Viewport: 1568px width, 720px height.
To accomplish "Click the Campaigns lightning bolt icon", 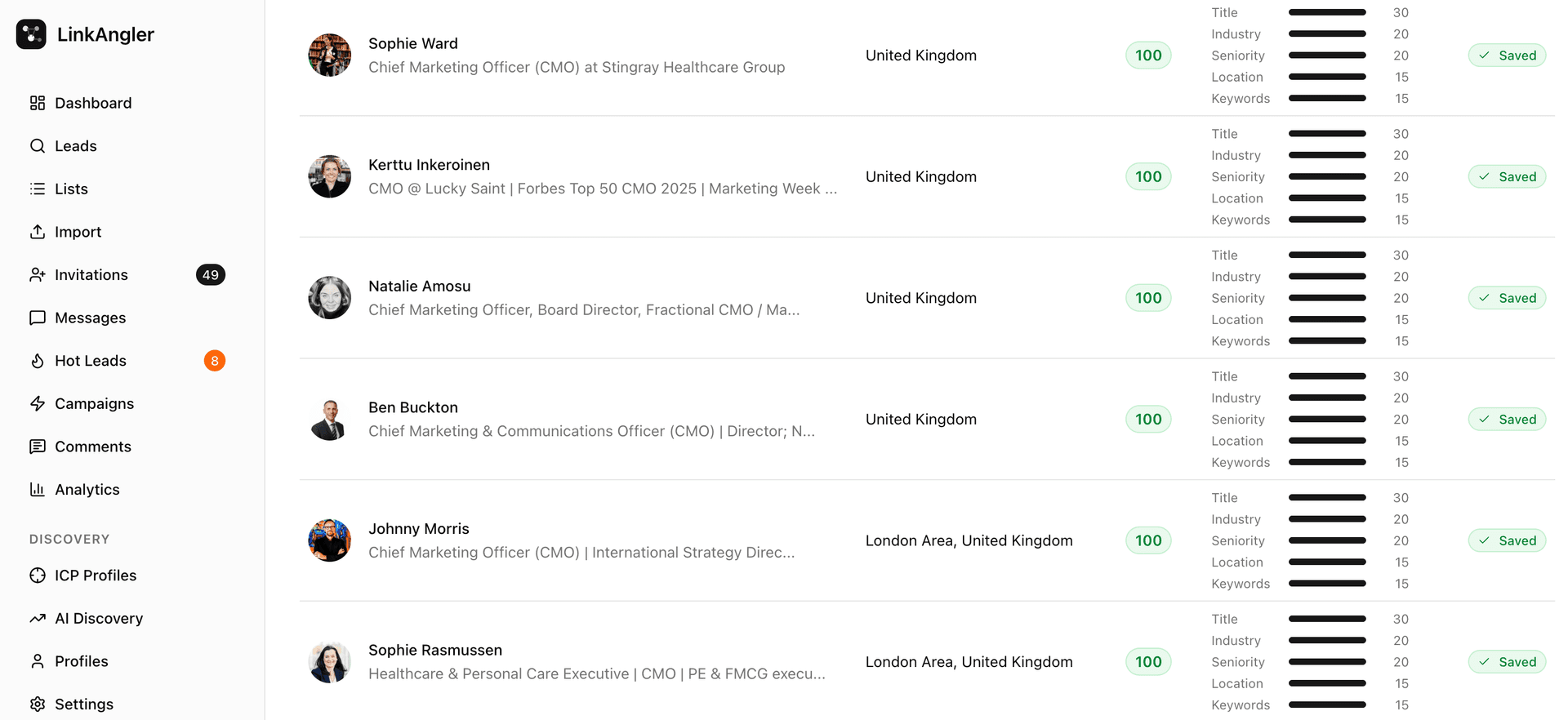I will [x=38, y=403].
